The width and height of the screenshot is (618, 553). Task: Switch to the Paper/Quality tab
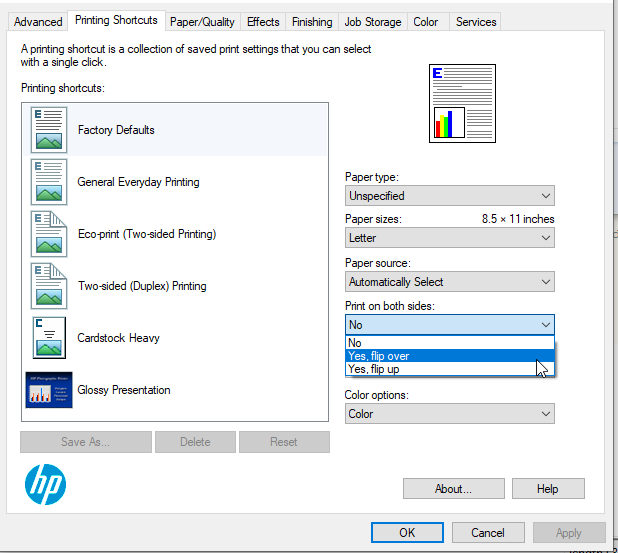[x=202, y=22]
